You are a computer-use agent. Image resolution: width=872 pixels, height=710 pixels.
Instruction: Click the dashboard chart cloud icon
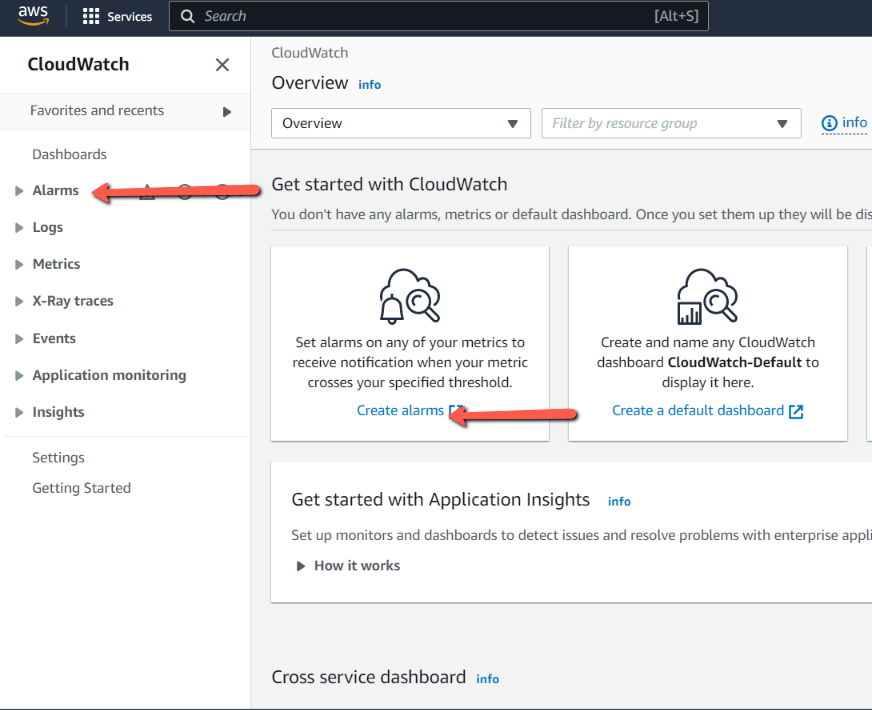707,296
